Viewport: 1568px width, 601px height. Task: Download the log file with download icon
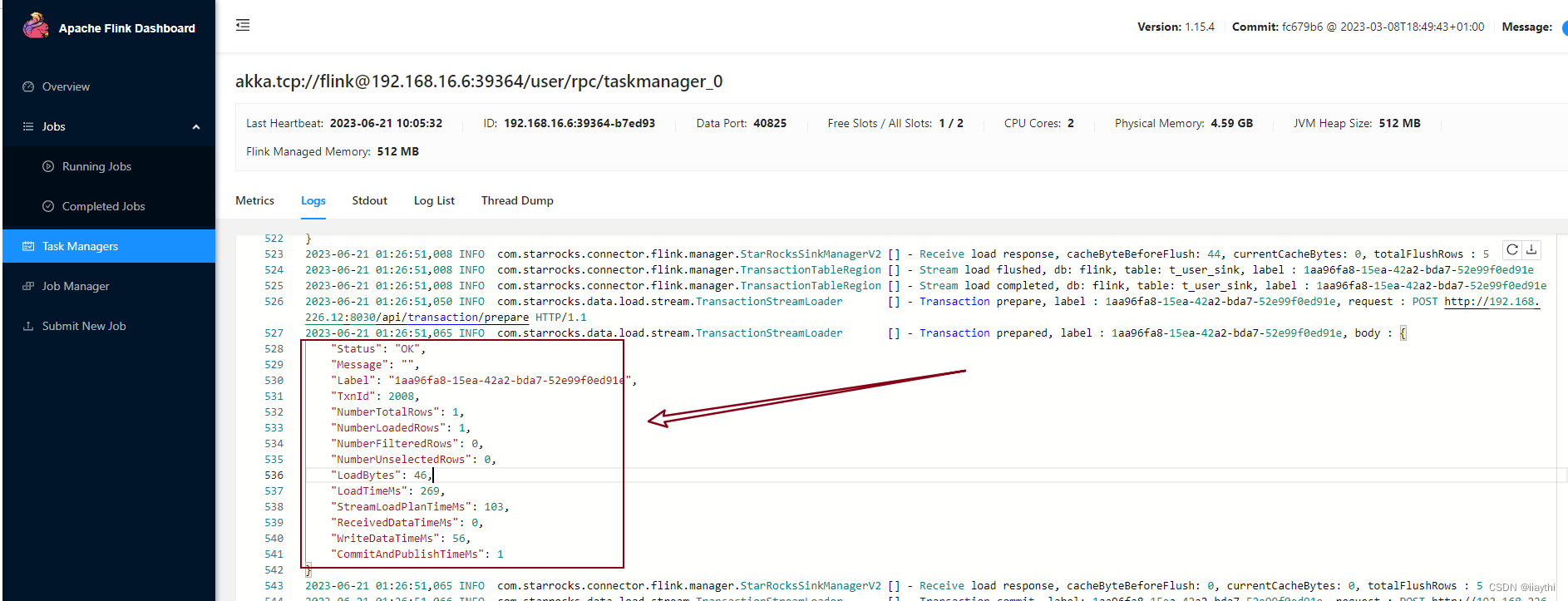(x=1531, y=249)
